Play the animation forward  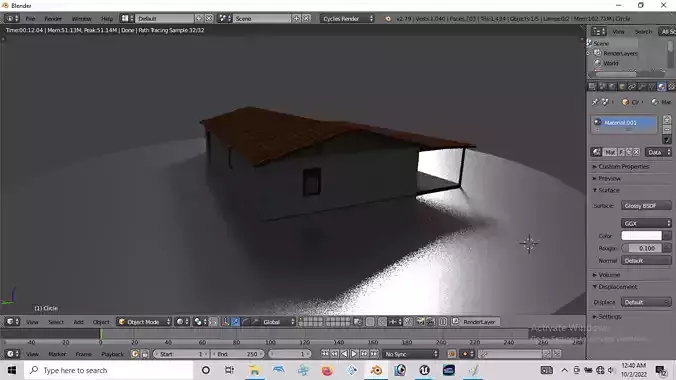pos(354,354)
